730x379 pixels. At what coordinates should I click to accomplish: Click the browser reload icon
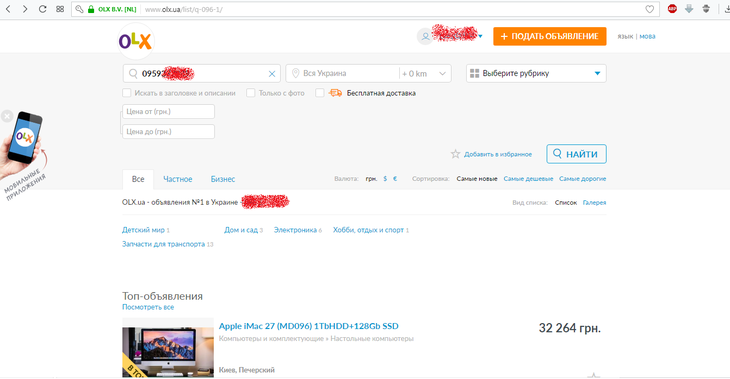coord(42,9)
